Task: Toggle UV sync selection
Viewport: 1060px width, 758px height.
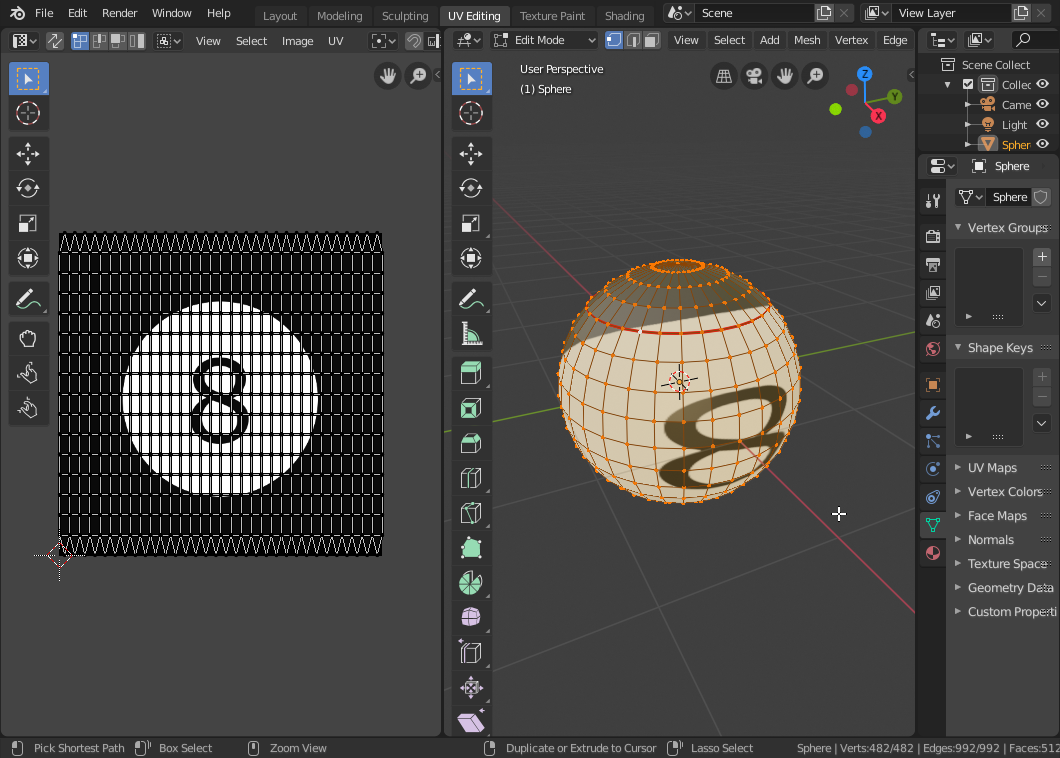Action: coord(54,41)
